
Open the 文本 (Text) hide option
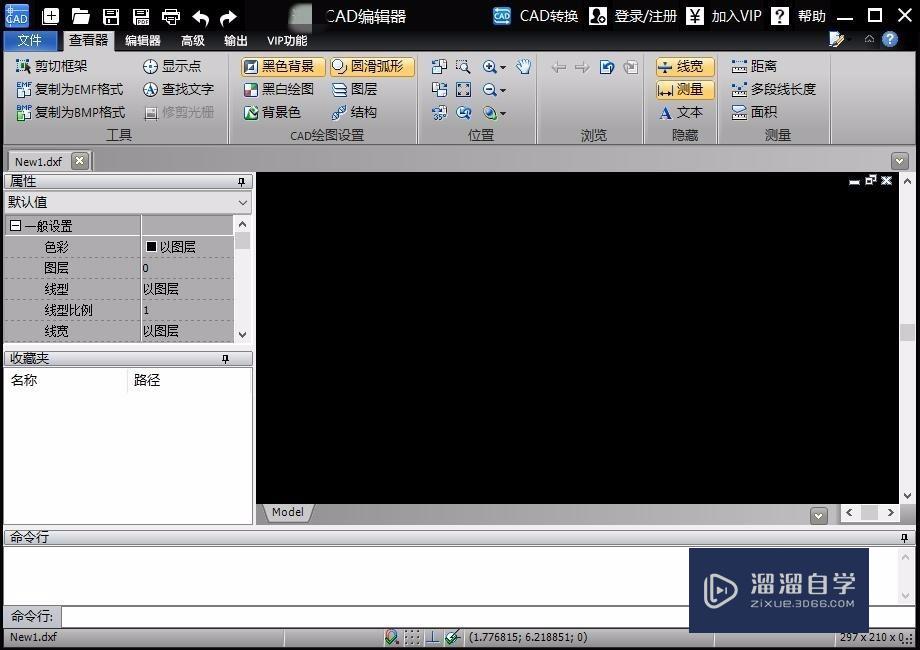point(681,112)
